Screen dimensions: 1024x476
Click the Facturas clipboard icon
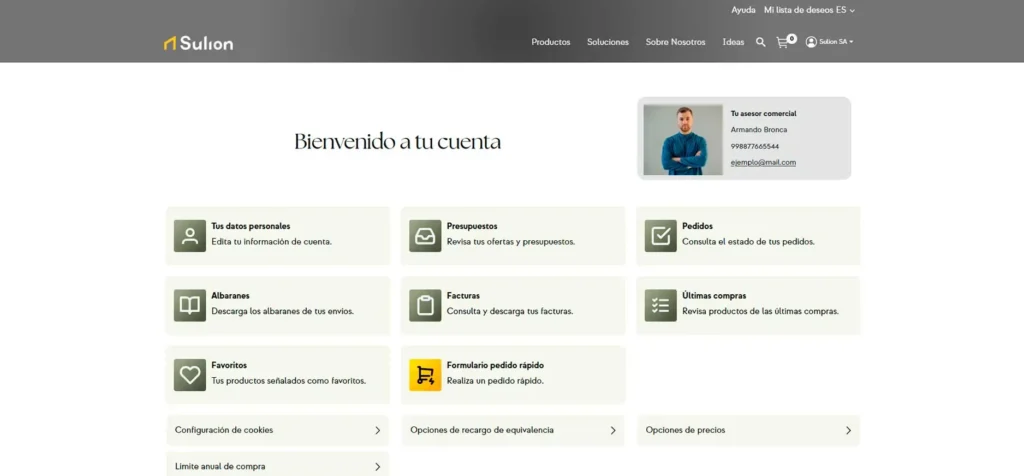tap(425, 306)
